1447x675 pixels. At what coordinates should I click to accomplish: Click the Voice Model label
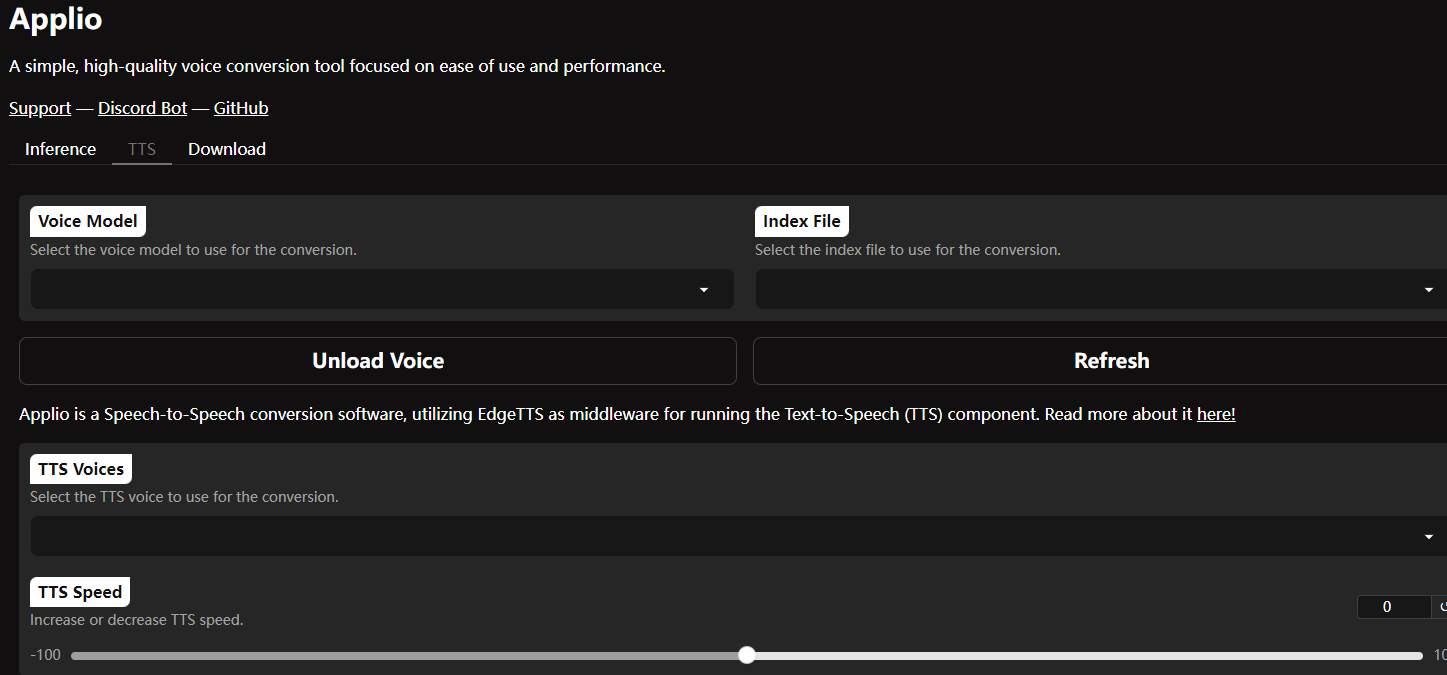click(88, 221)
